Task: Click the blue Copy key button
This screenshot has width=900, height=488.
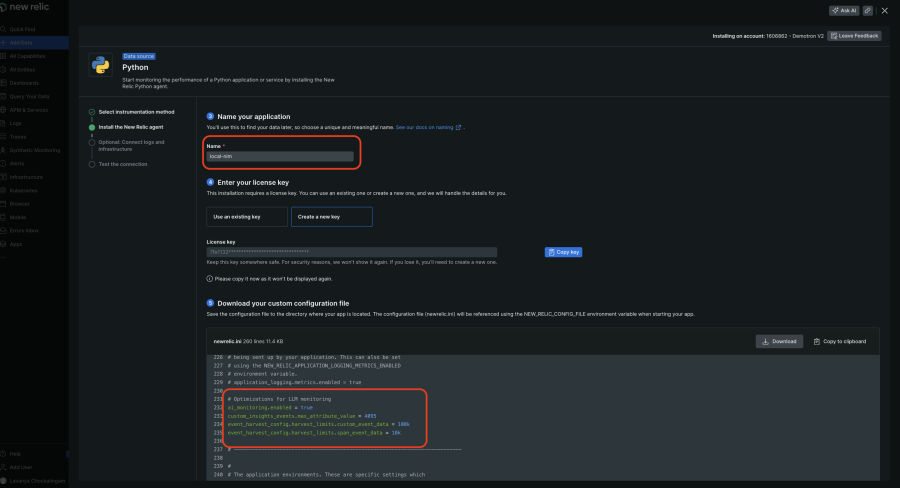Action: [x=563, y=252]
